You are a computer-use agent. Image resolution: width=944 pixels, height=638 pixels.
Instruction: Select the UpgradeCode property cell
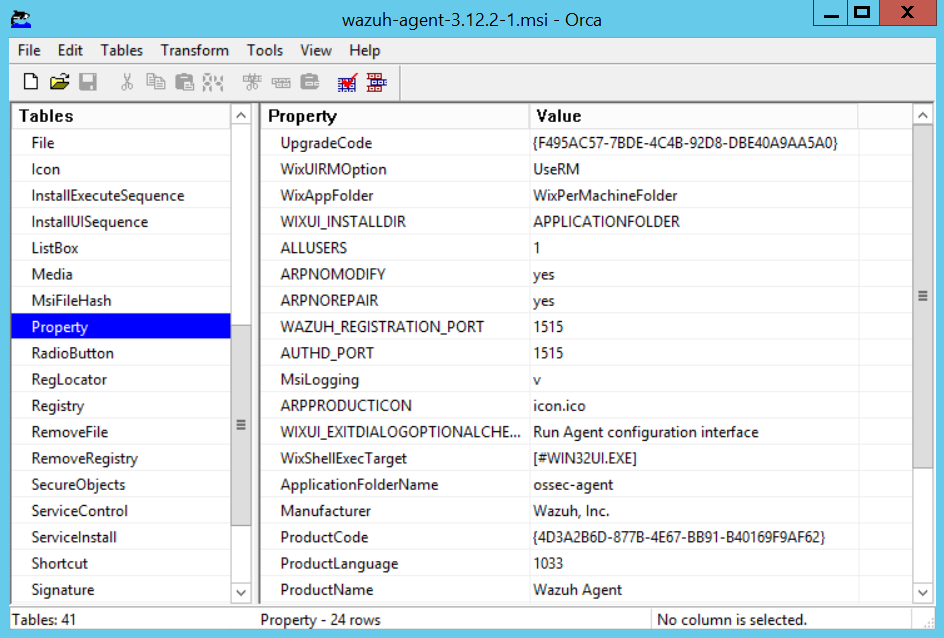click(x=395, y=143)
